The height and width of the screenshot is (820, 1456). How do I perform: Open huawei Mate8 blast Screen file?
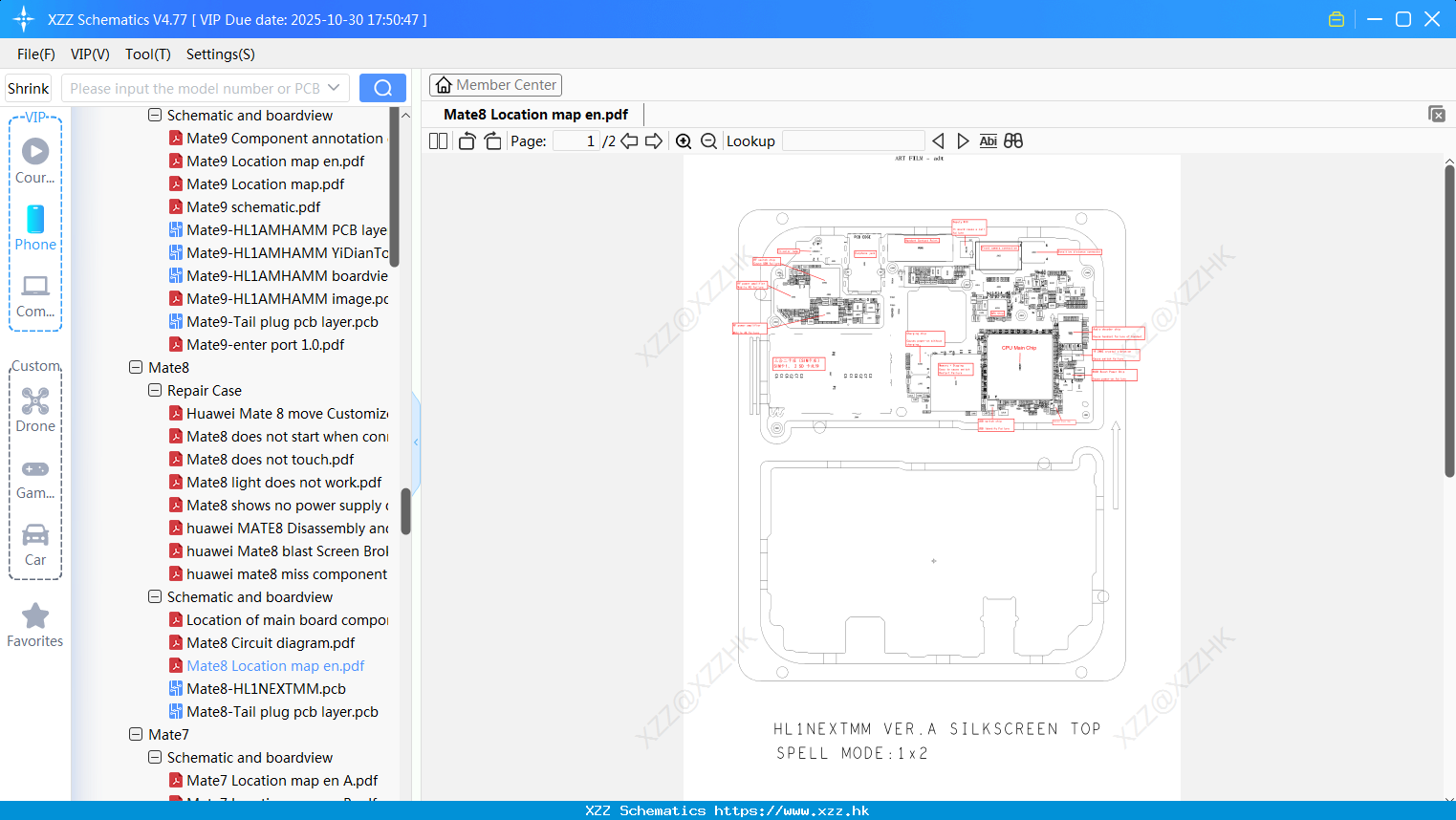coord(287,550)
